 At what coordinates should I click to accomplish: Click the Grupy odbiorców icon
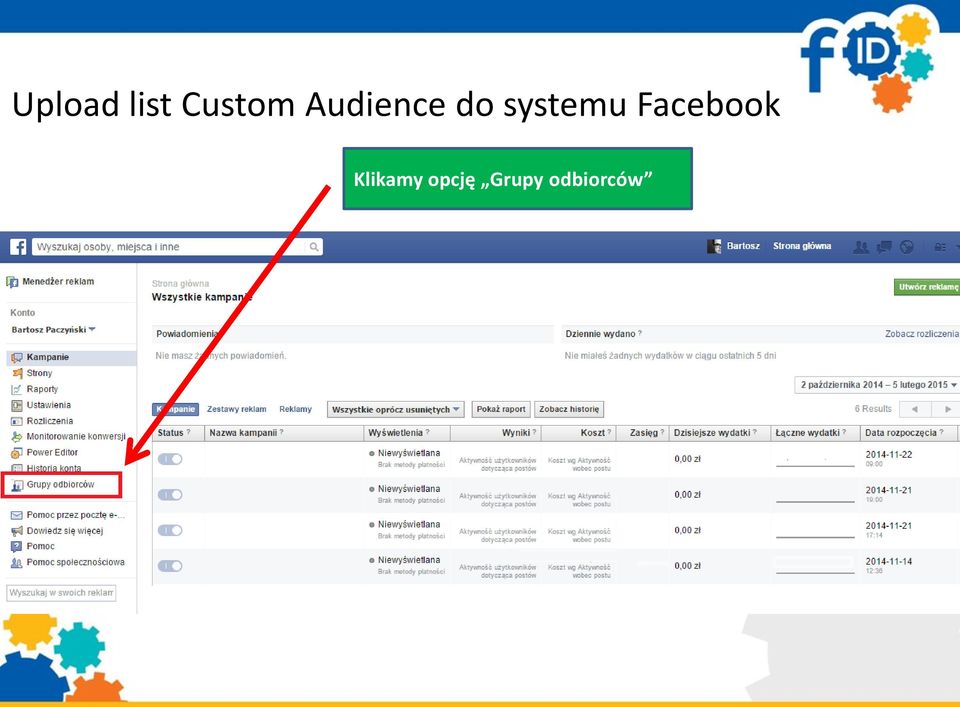click(x=17, y=485)
